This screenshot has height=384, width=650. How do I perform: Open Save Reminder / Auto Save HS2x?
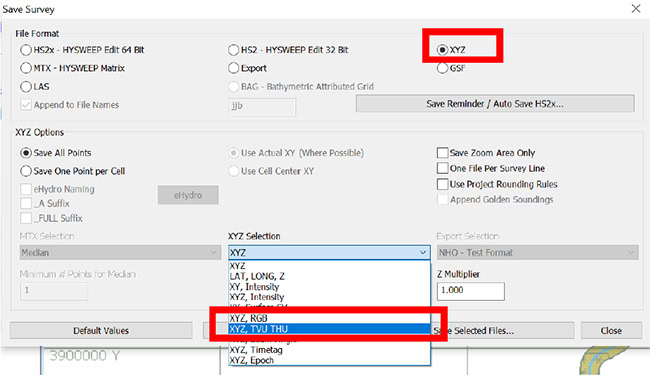(495, 104)
